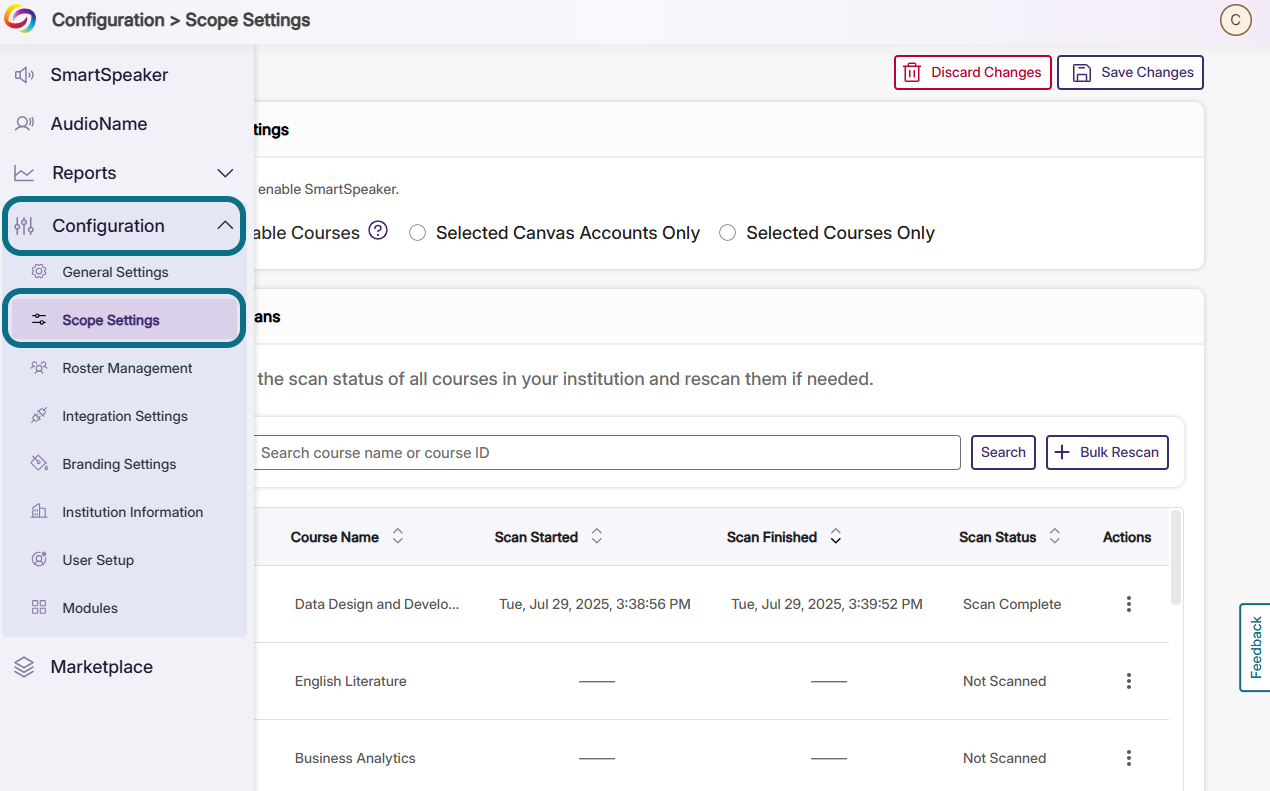The width and height of the screenshot is (1270, 791).
Task: Click the Marketplace layers icon
Action: pos(25,667)
